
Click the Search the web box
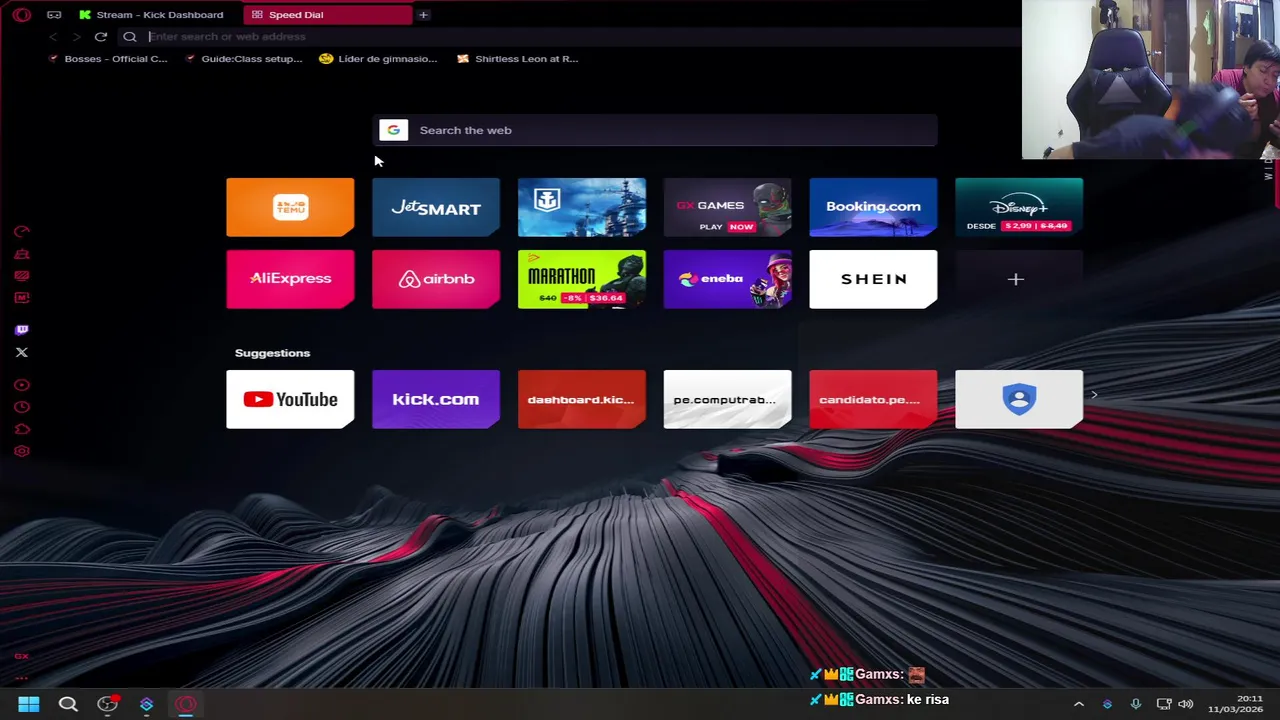pyautogui.click(x=655, y=130)
